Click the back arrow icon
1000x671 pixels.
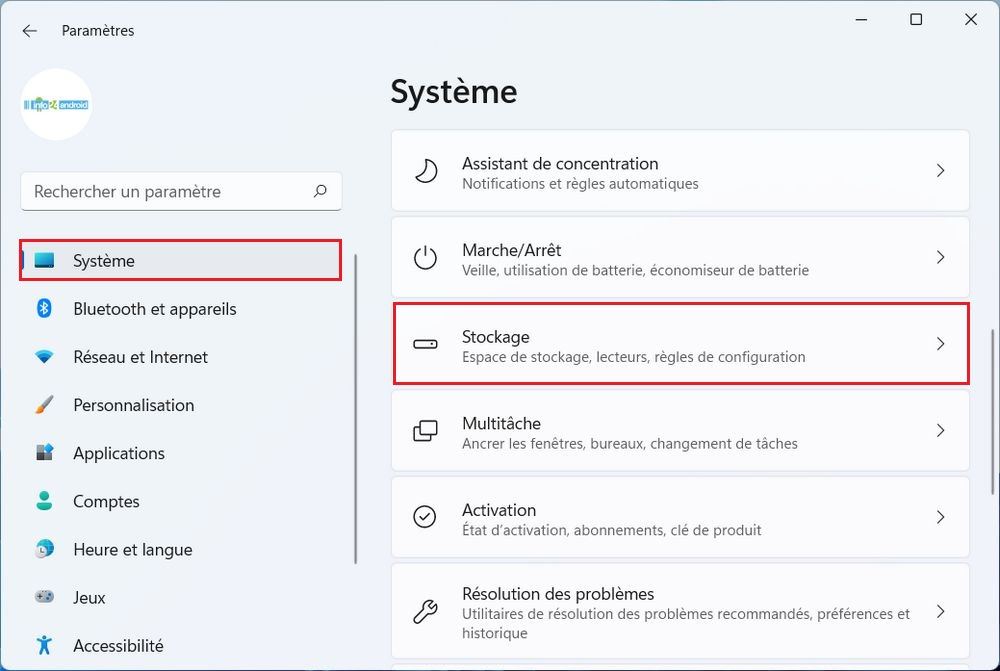coord(29,31)
